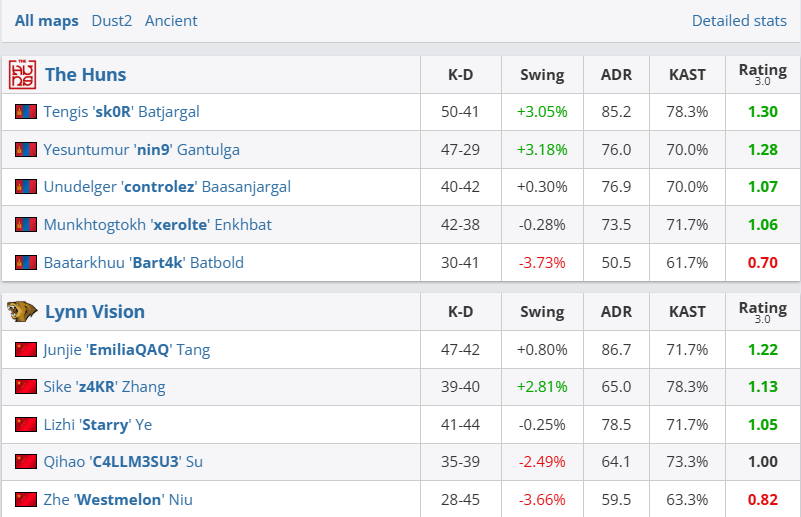Image resolution: width=801 pixels, height=517 pixels.
Task: Open Lizhi 'Starry' Ye's player profile
Action: click(x=97, y=425)
